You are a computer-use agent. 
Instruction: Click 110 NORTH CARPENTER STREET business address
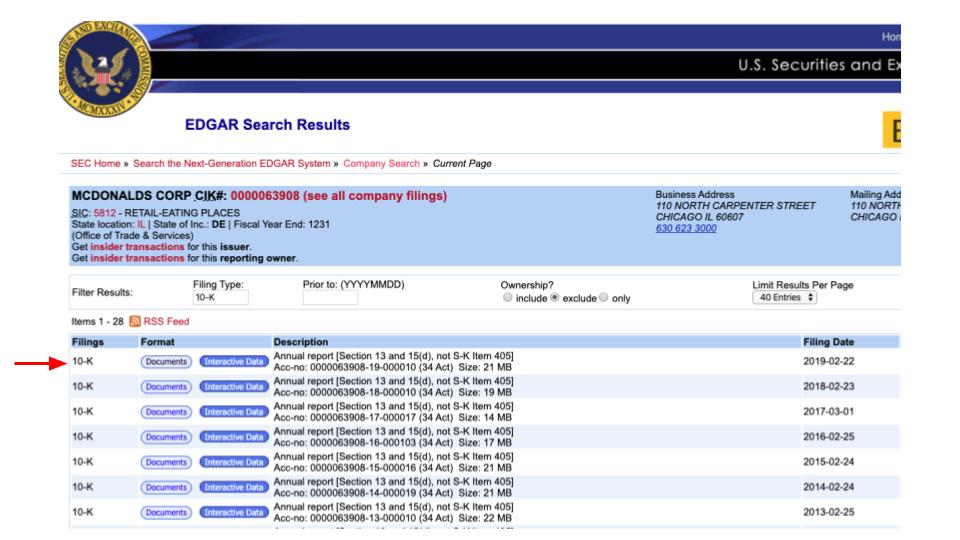tap(735, 206)
